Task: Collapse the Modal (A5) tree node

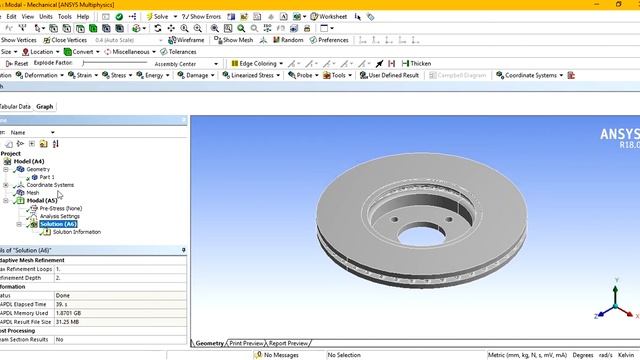Action: (6, 200)
